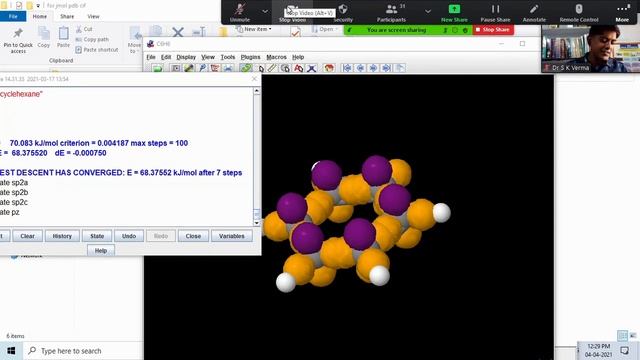Click console scrollbar up arrow
The image size is (640, 360).
[x=257, y=91]
